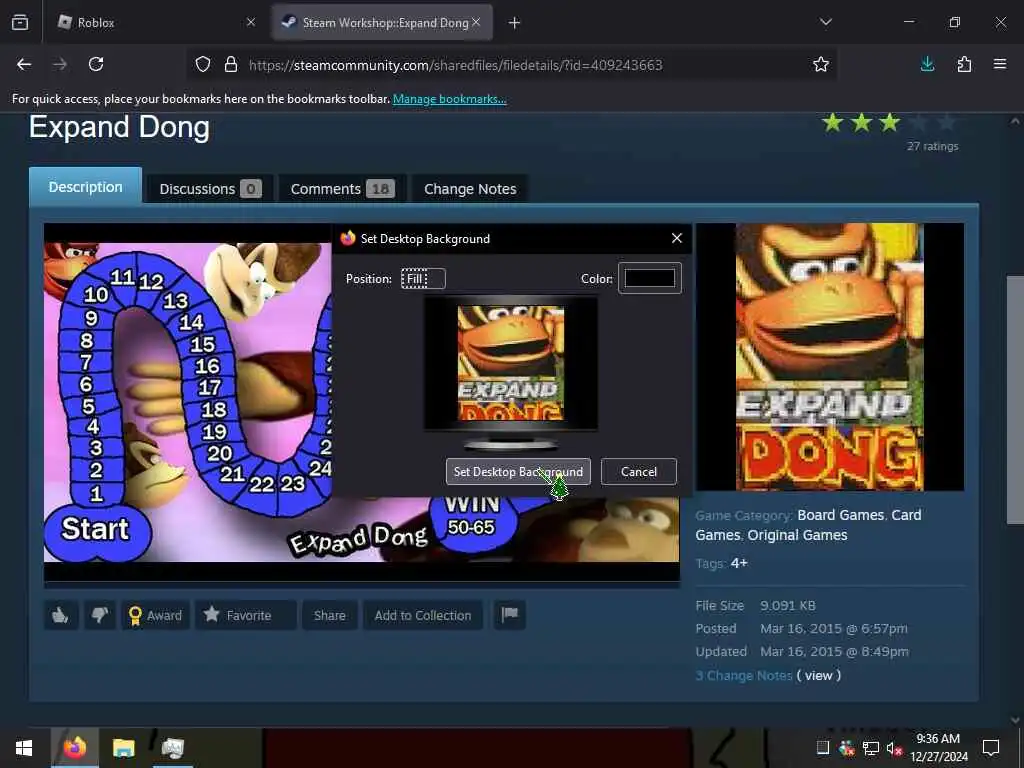
Task: Open the Board Games category link
Action: [840, 515]
